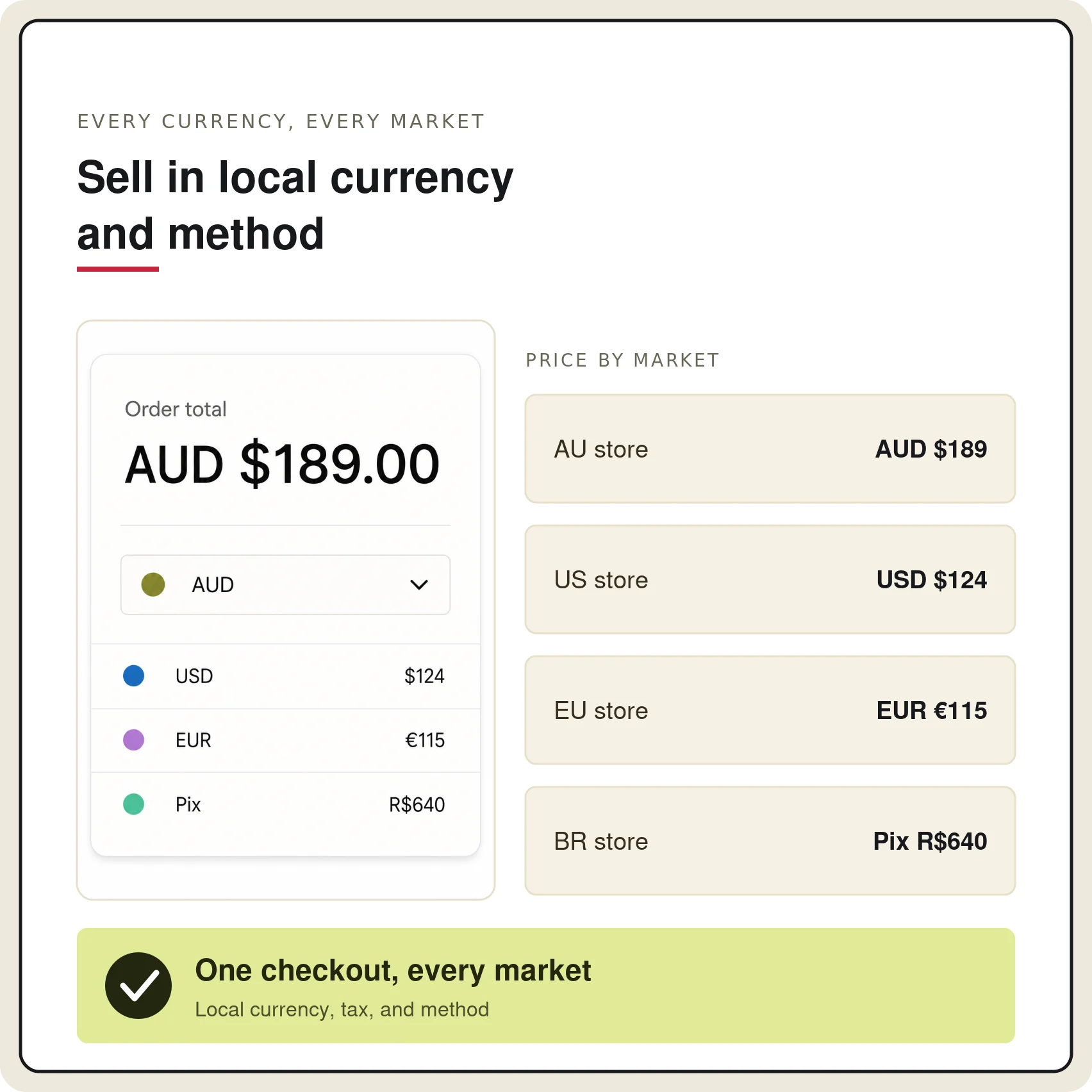
Task: Click the purple EUR dot icon
Action: click(x=133, y=740)
